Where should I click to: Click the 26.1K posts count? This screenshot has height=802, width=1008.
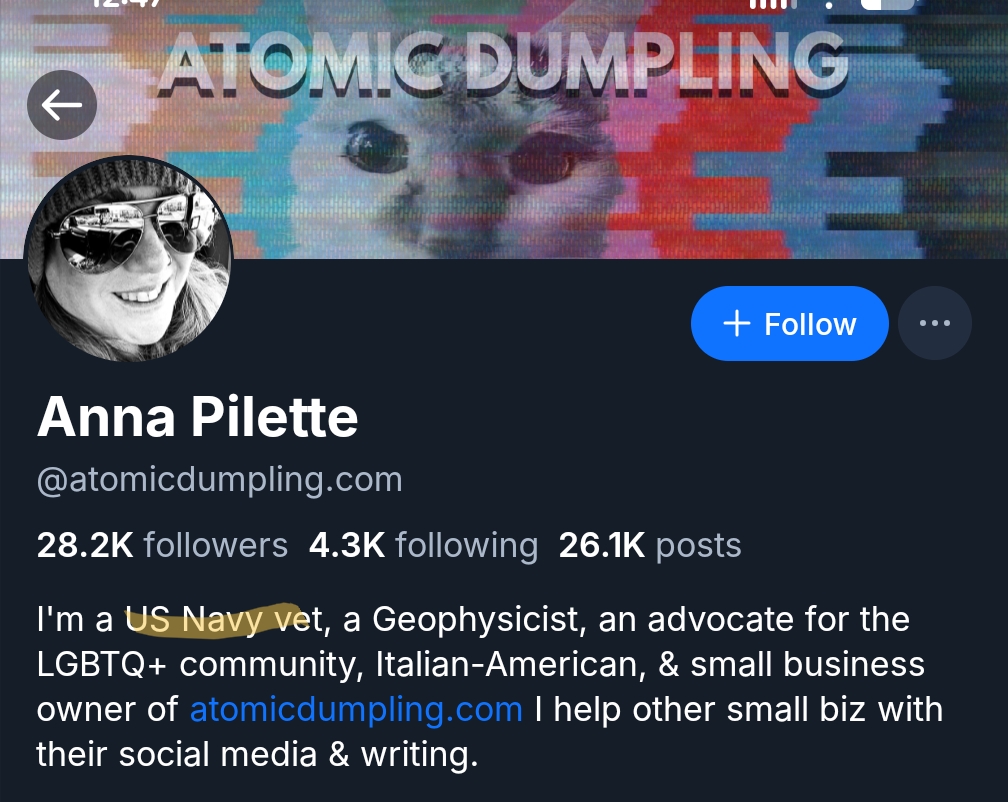pyautogui.click(x=650, y=545)
